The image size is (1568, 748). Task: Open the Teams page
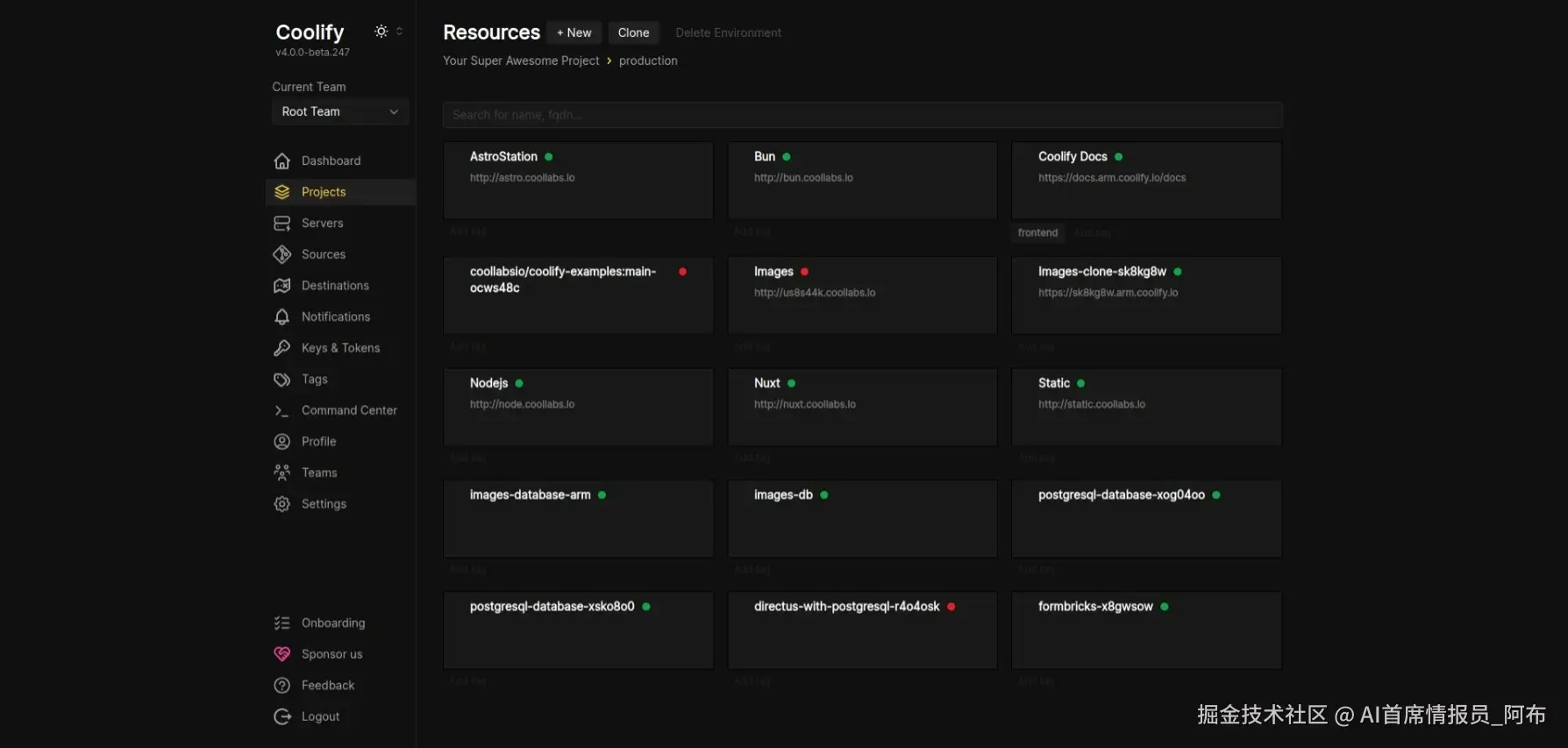tap(340, 473)
